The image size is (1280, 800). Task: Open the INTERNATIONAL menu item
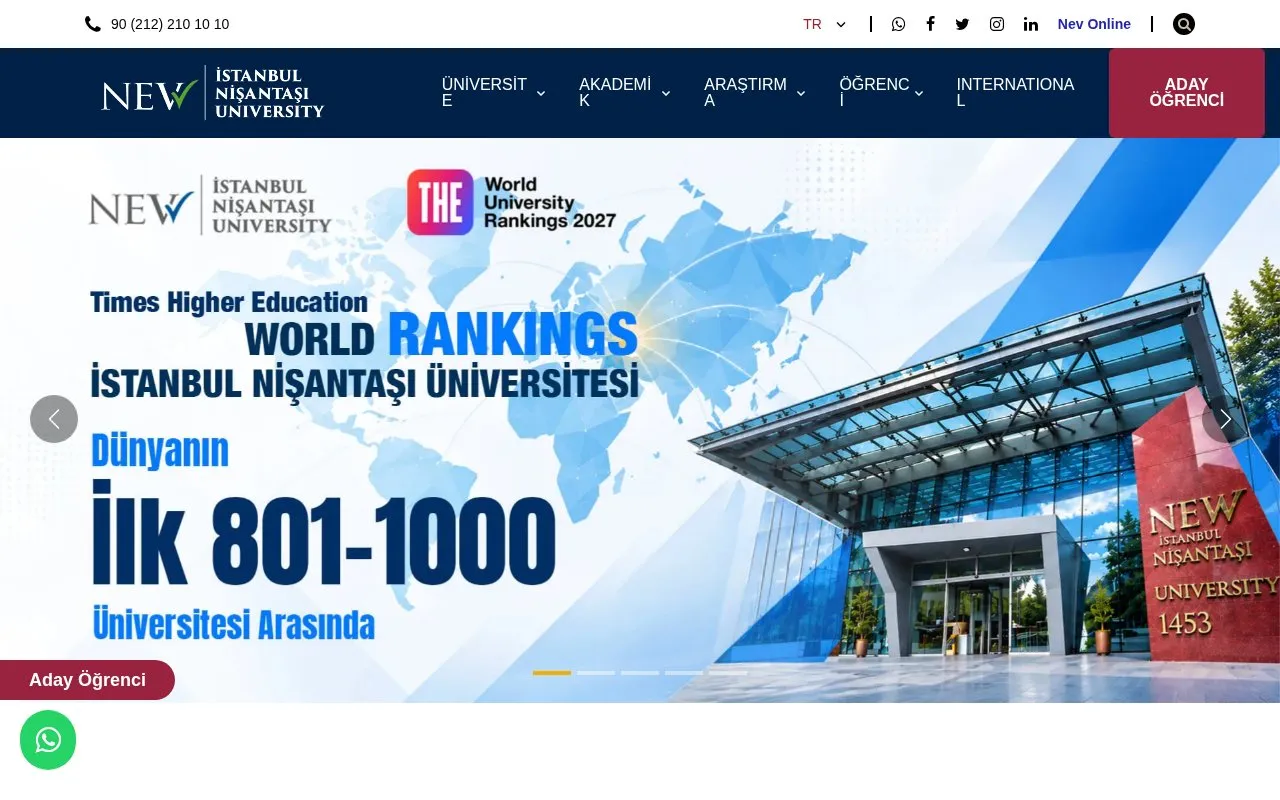tap(1015, 93)
